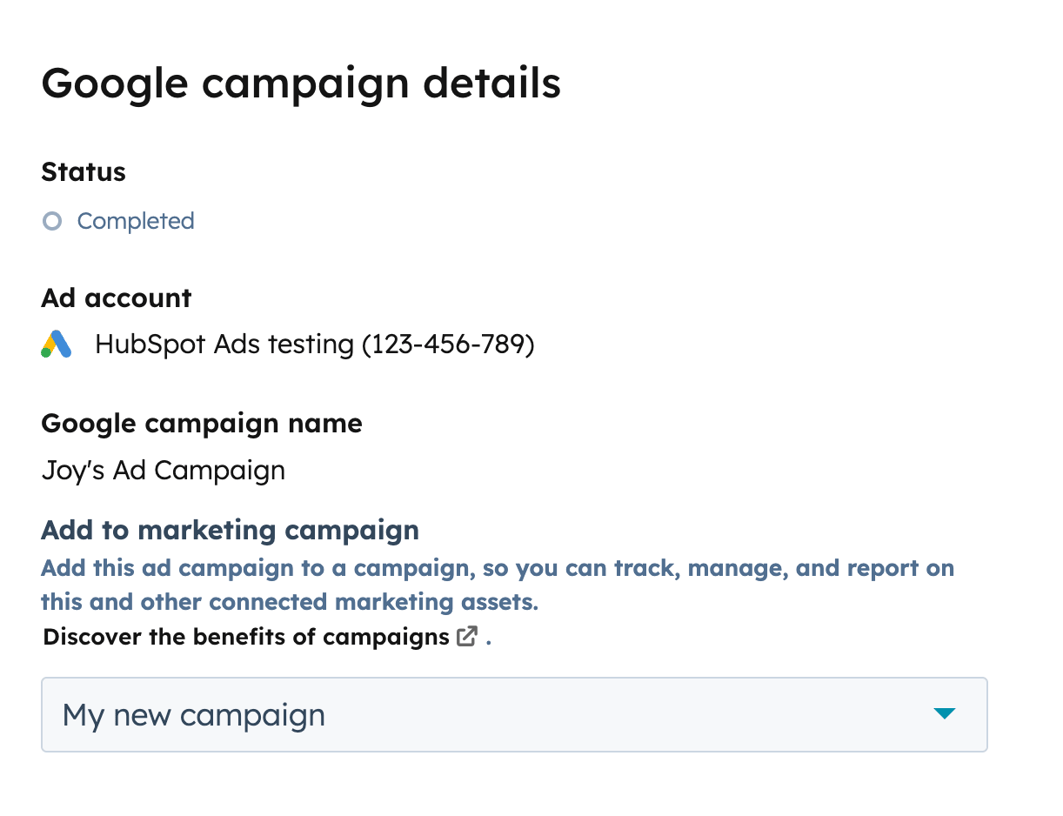Expand the marketing campaign selector

513,714
